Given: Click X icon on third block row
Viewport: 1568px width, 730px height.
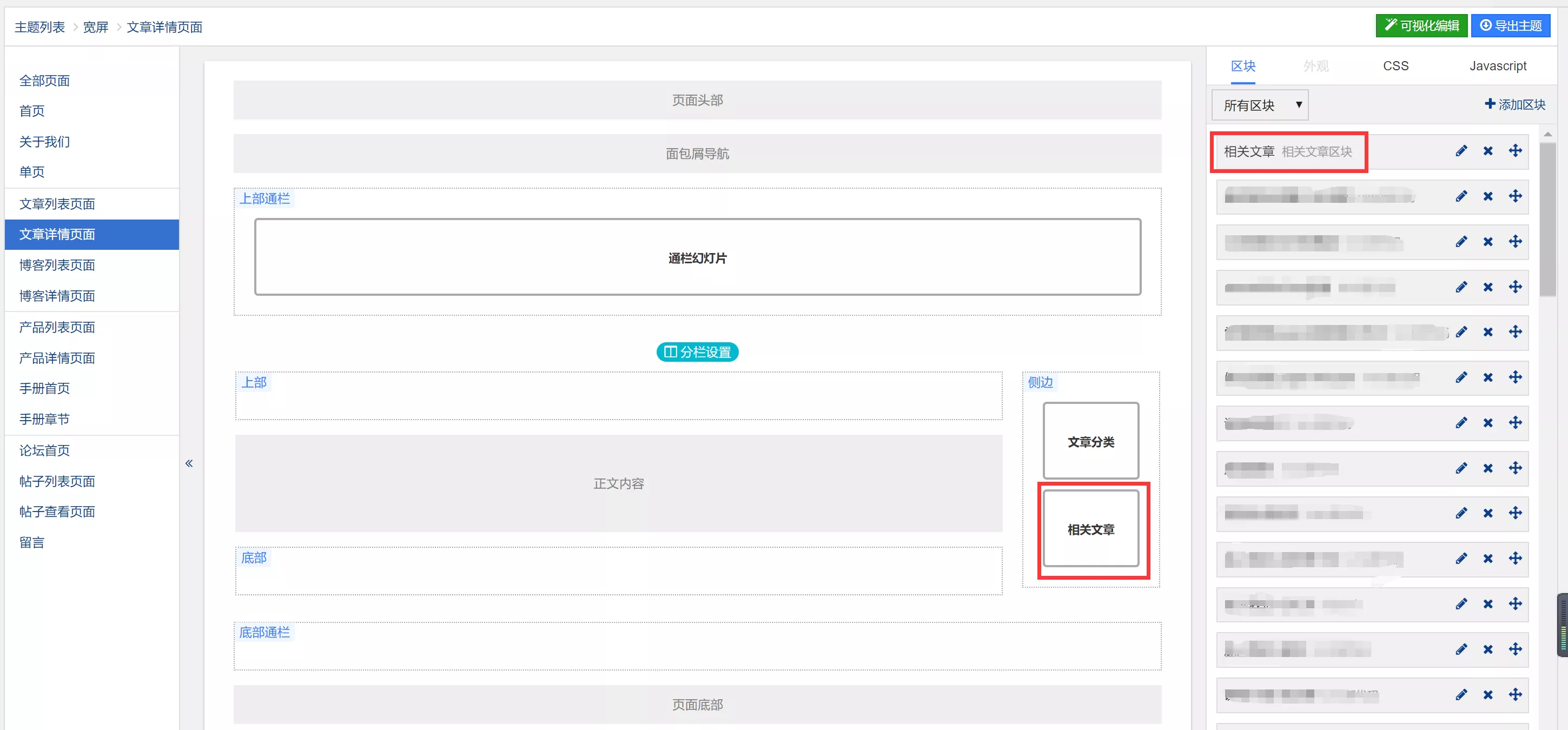Looking at the screenshot, I should (1487, 242).
